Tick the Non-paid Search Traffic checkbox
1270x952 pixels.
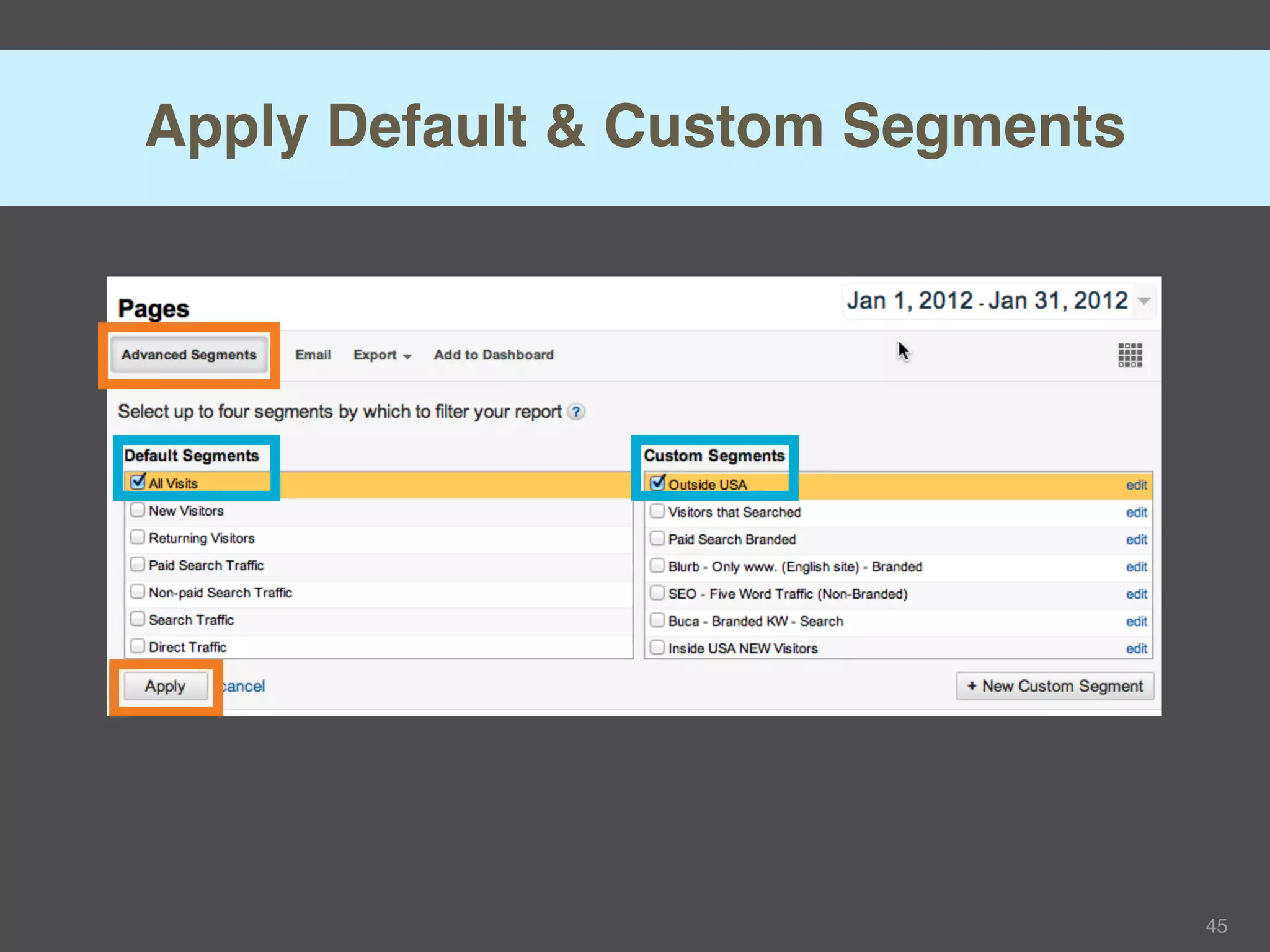(138, 592)
